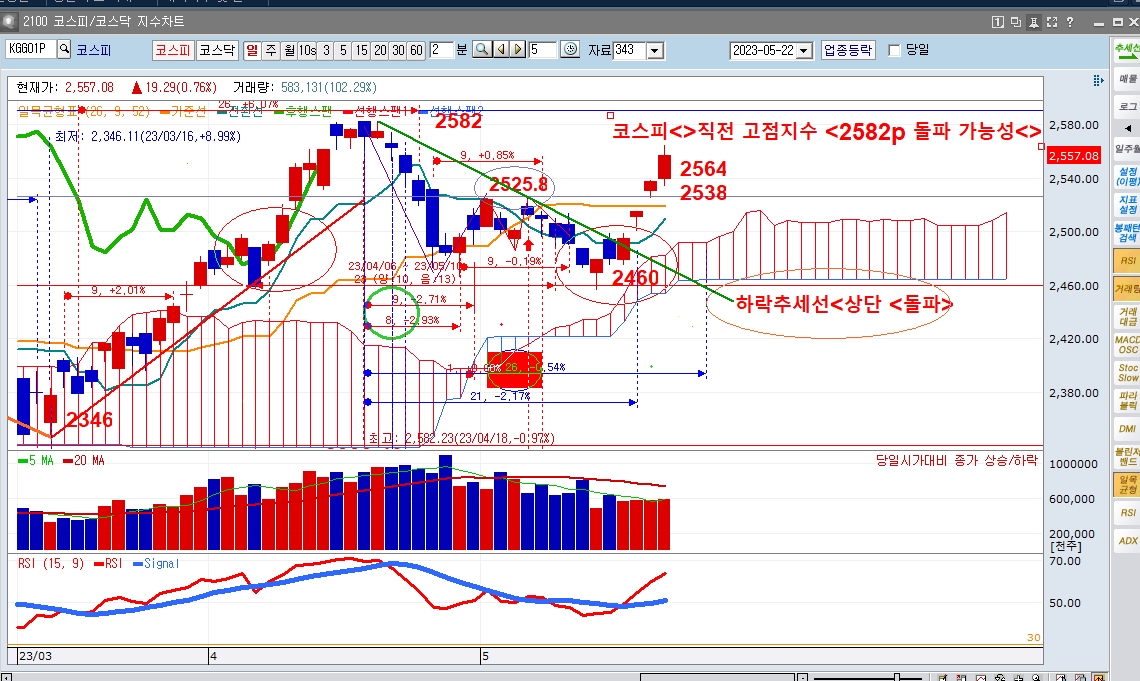Click the 자료 data count field 343
Screen dimensions: 1140x681
[x=629, y=50]
